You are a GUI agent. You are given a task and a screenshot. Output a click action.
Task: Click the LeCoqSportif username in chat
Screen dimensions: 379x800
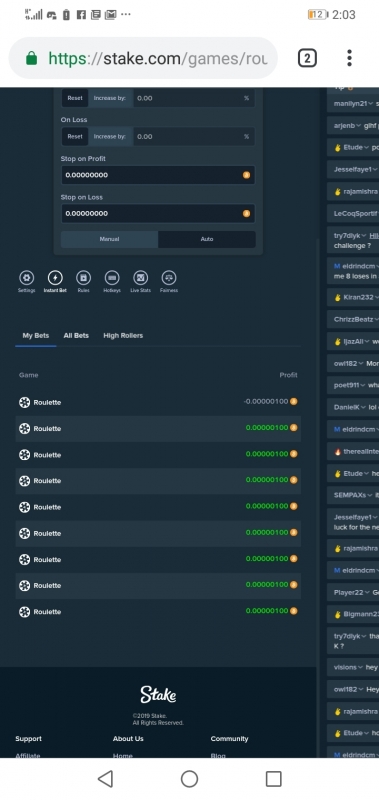(x=356, y=213)
